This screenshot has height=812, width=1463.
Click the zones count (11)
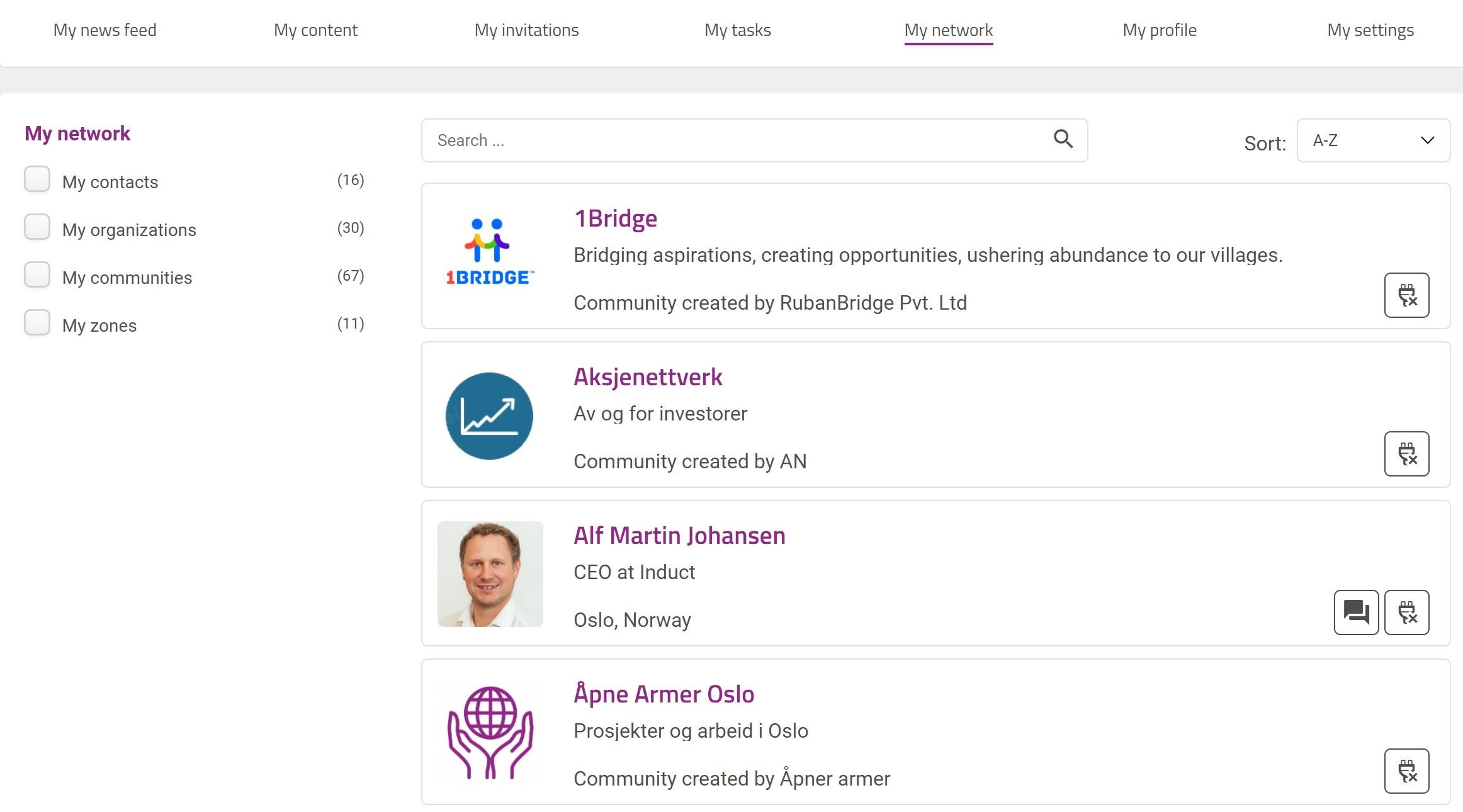pos(351,324)
